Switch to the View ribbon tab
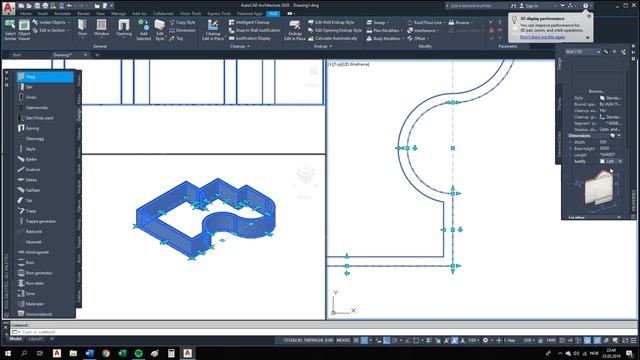 click(100, 13)
